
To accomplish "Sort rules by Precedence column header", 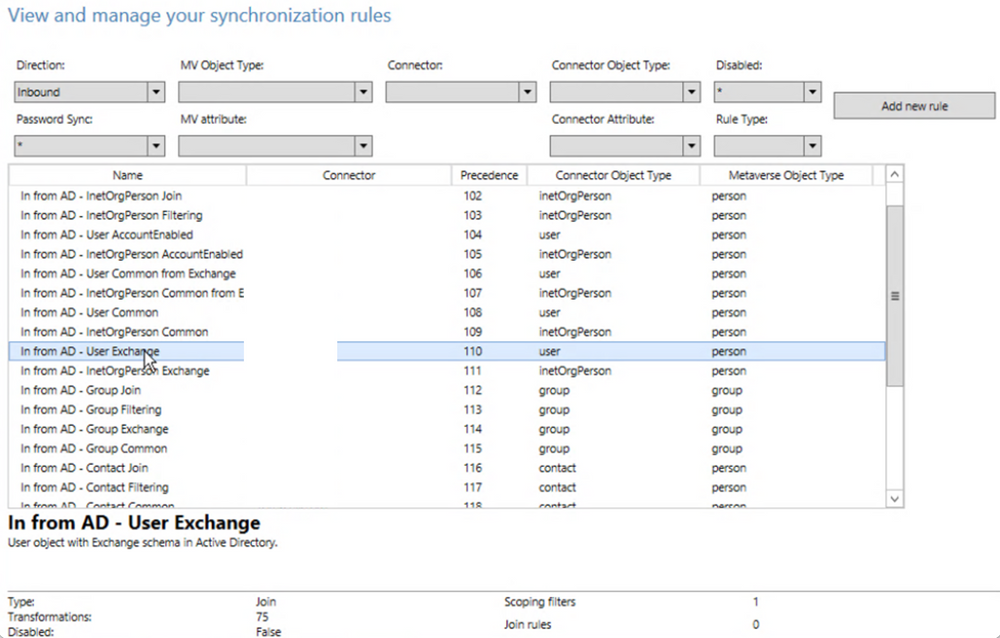I will click(488, 175).
